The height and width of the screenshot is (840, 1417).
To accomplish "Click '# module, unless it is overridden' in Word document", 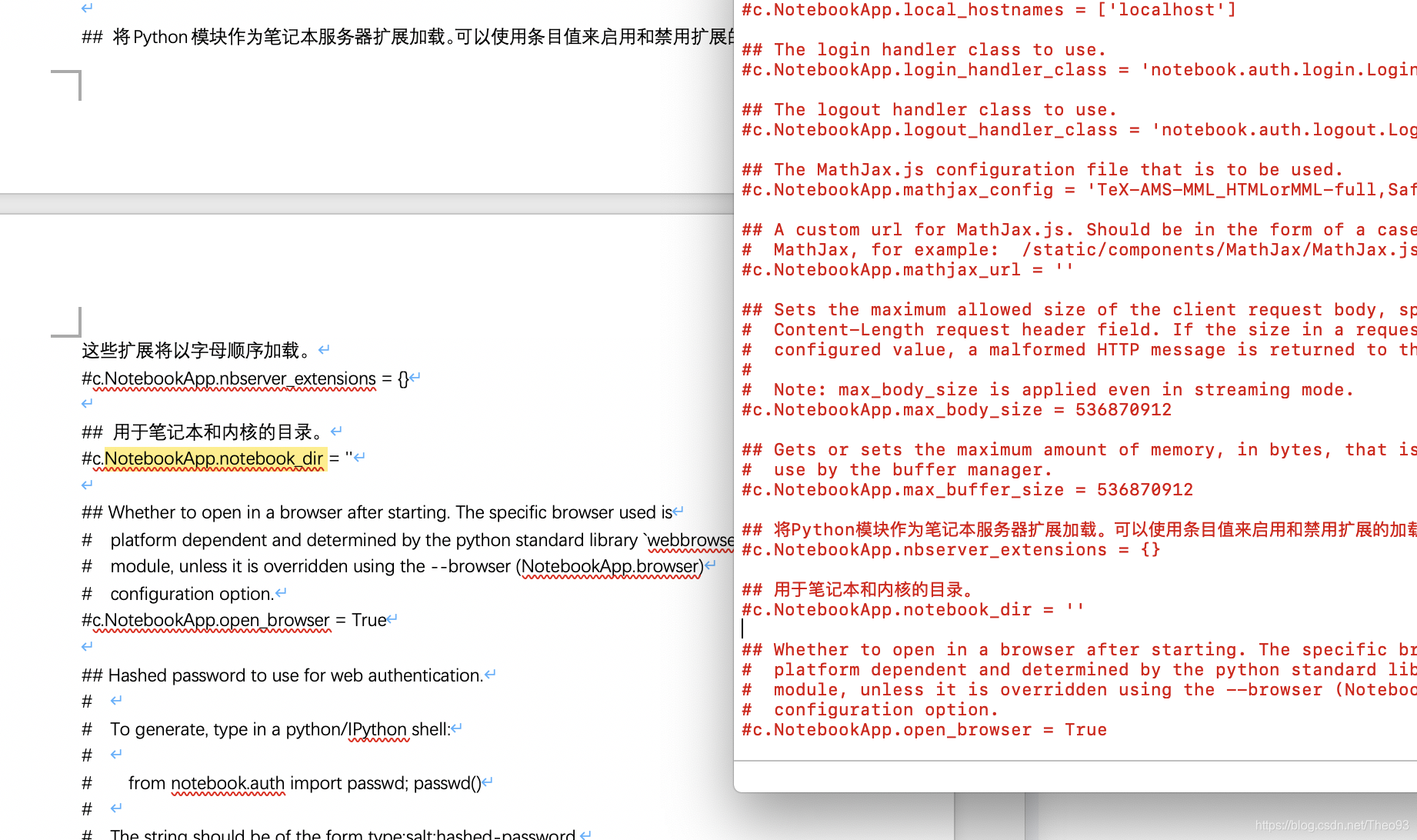I will (x=392, y=567).
